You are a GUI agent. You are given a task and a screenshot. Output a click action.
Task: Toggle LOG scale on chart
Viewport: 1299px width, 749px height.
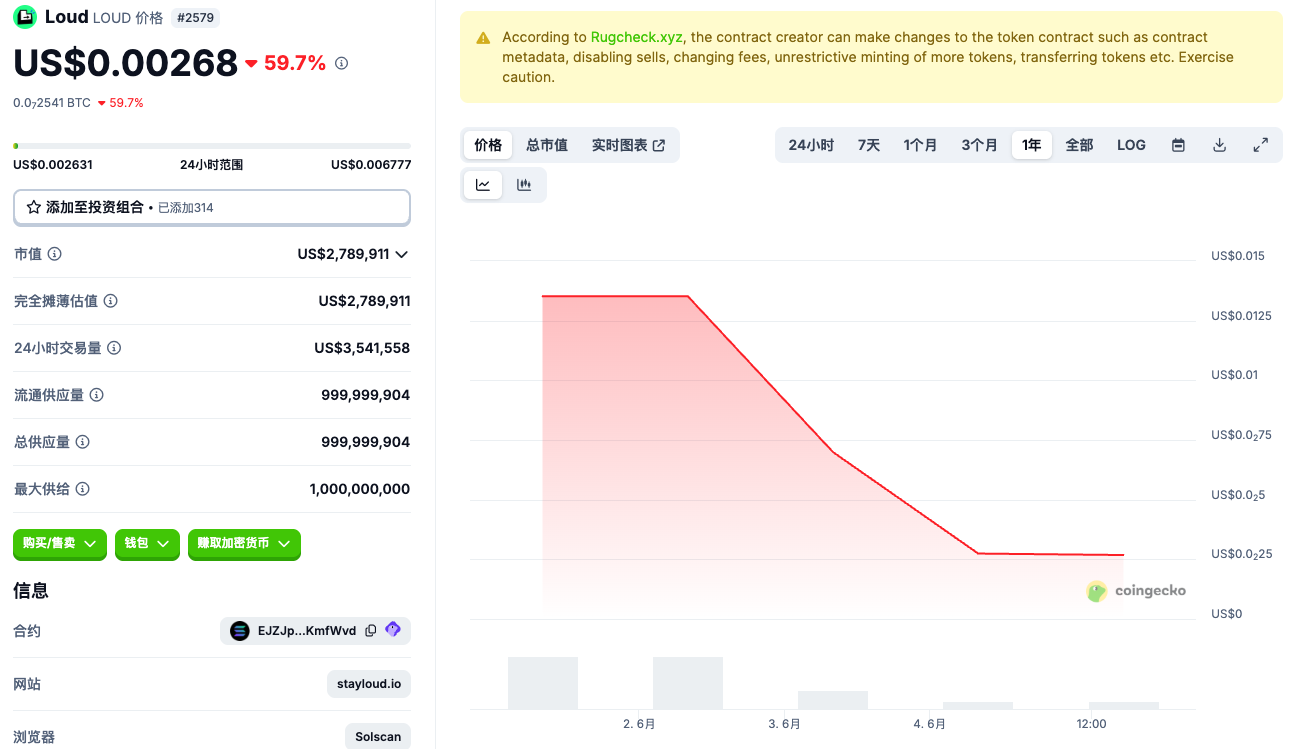click(1131, 145)
